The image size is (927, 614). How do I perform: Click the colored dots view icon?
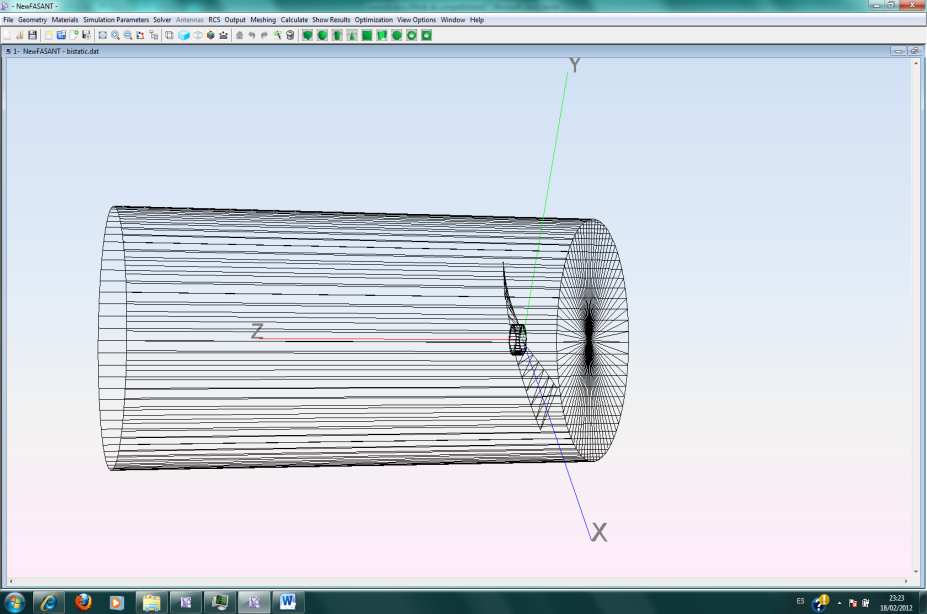tap(140, 35)
